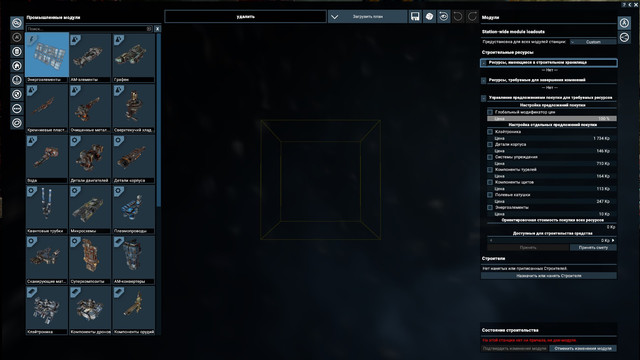Click the back arrow icon at the top right
Screen dimensions: 640x360
pyautogui.click(x=630, y=4)
